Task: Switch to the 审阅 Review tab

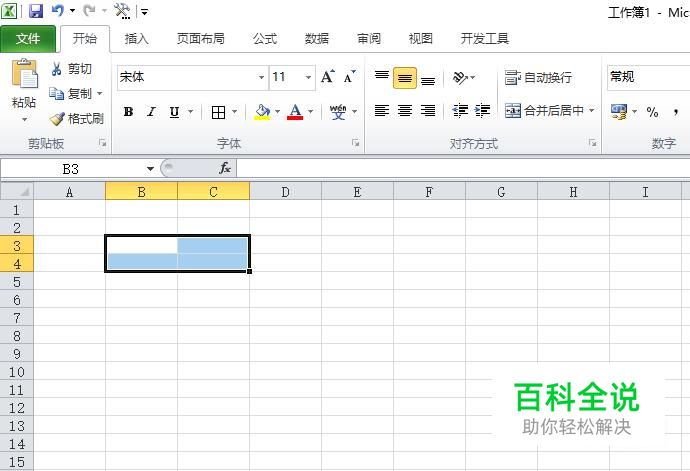Action: tap(369, 39)
